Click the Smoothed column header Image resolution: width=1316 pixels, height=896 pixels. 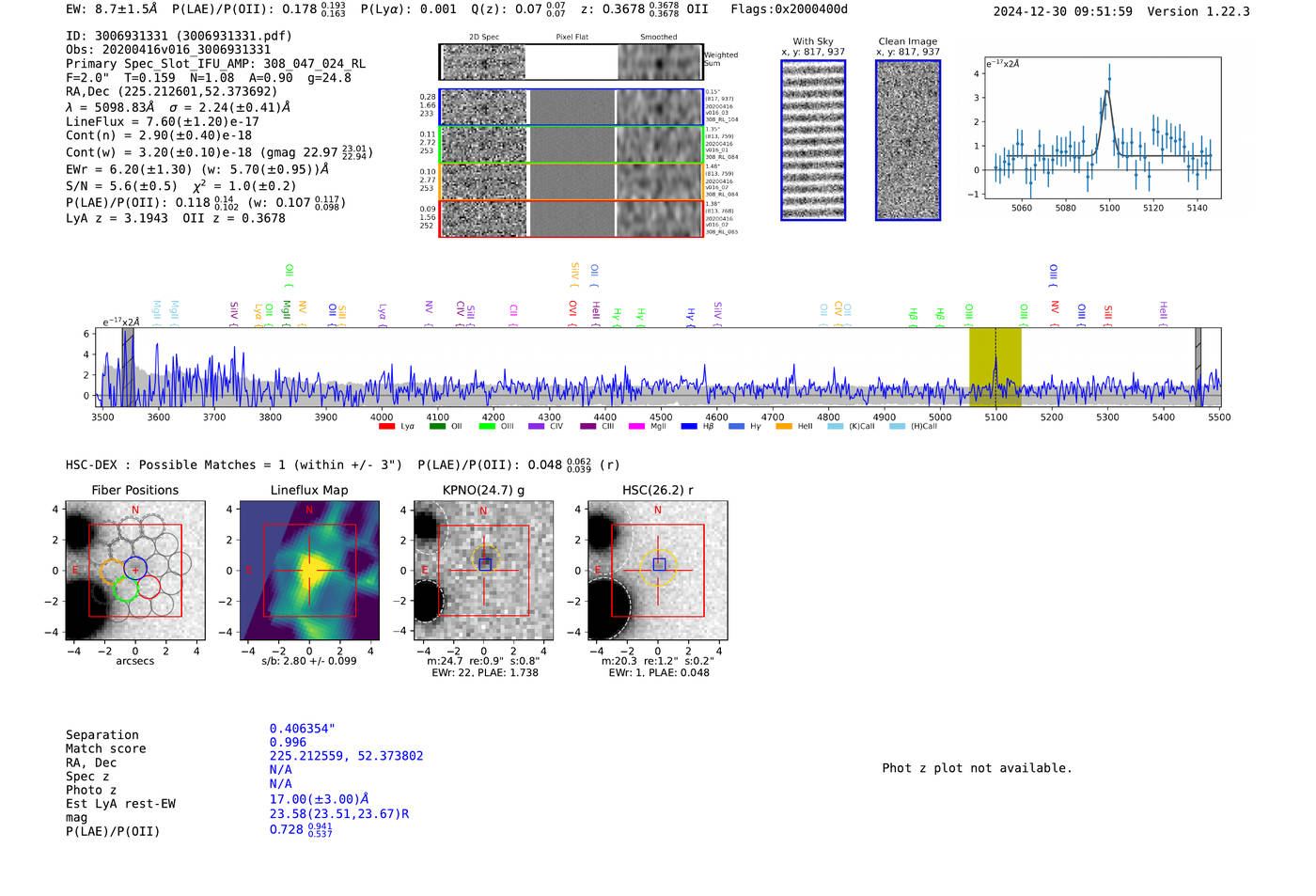click(659, 38)
